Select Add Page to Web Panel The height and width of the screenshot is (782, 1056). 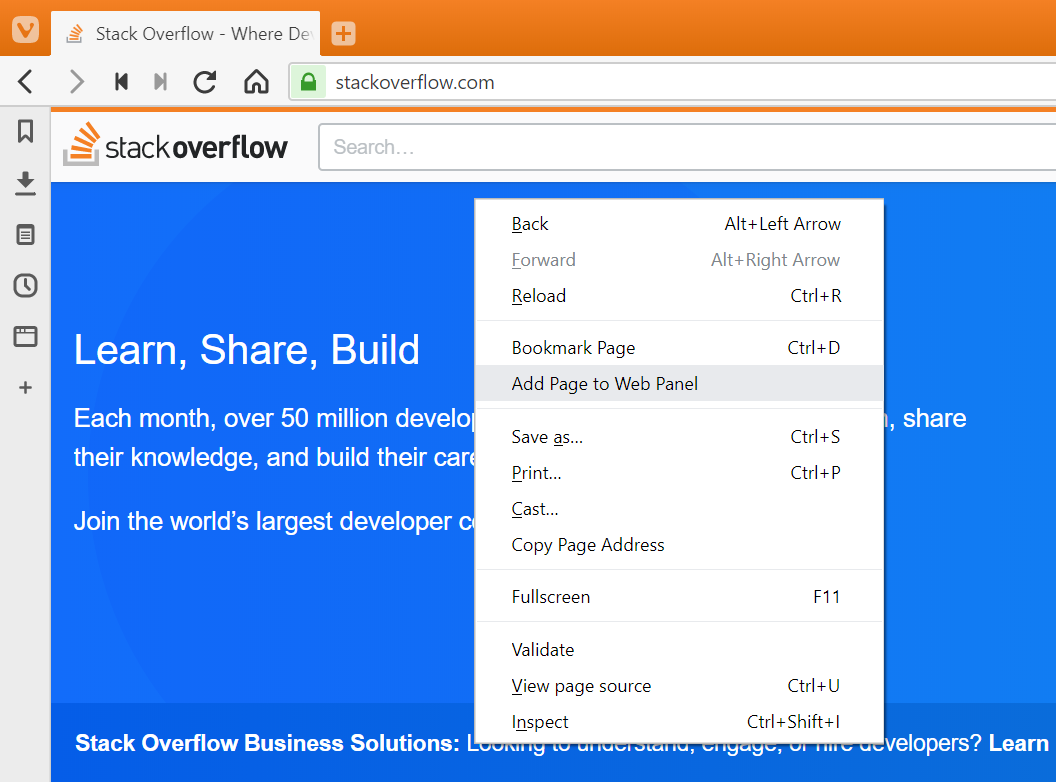click(x=679, y=383)
